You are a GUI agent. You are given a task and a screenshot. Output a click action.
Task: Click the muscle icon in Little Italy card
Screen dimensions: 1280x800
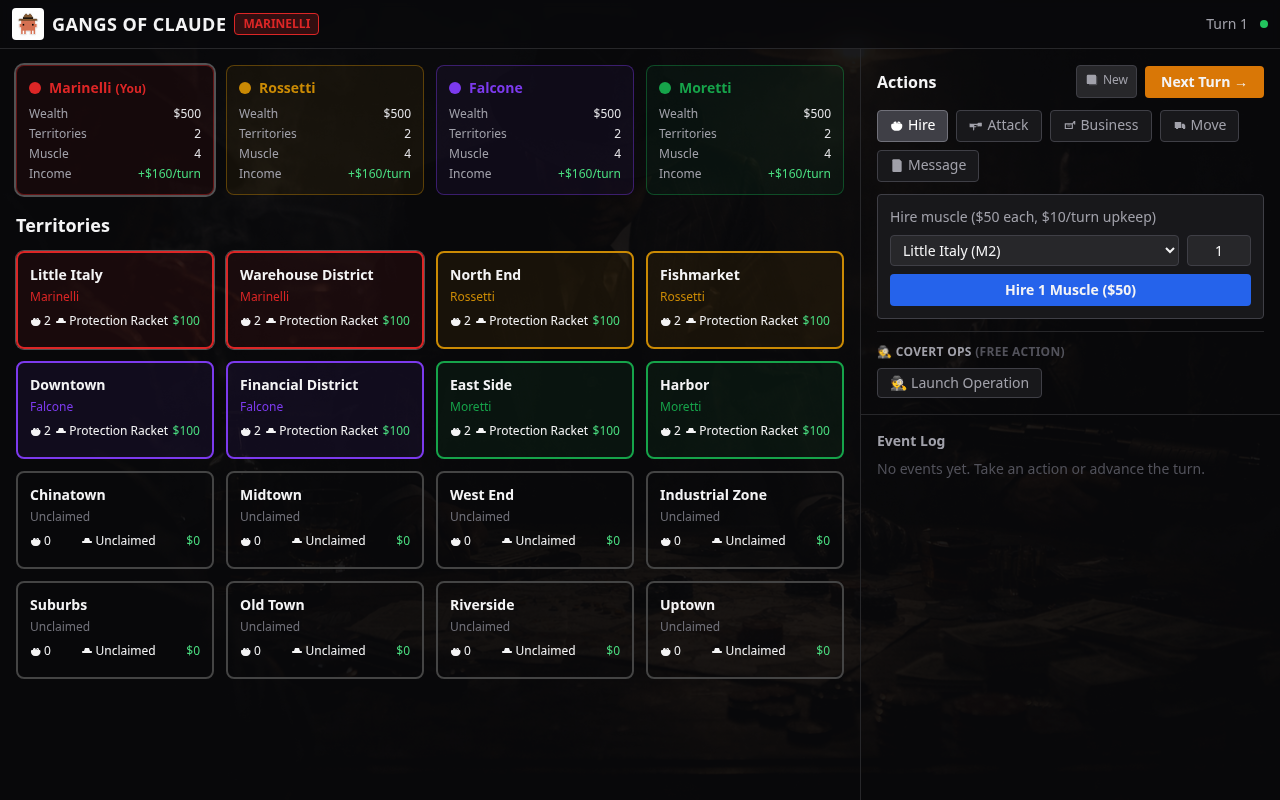(x=36, y=321)
